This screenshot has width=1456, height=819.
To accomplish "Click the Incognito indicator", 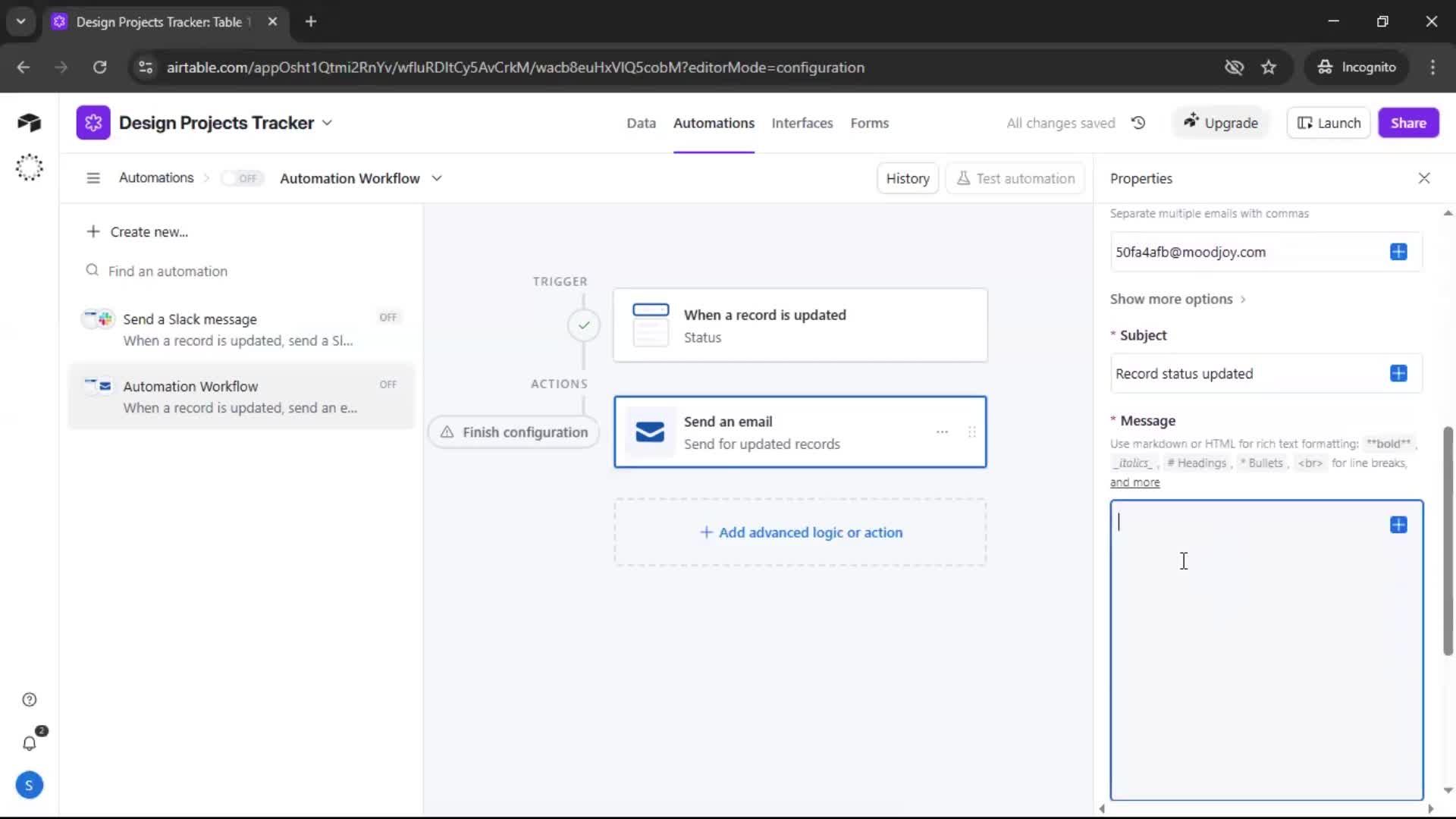I will coord(1356,67).
